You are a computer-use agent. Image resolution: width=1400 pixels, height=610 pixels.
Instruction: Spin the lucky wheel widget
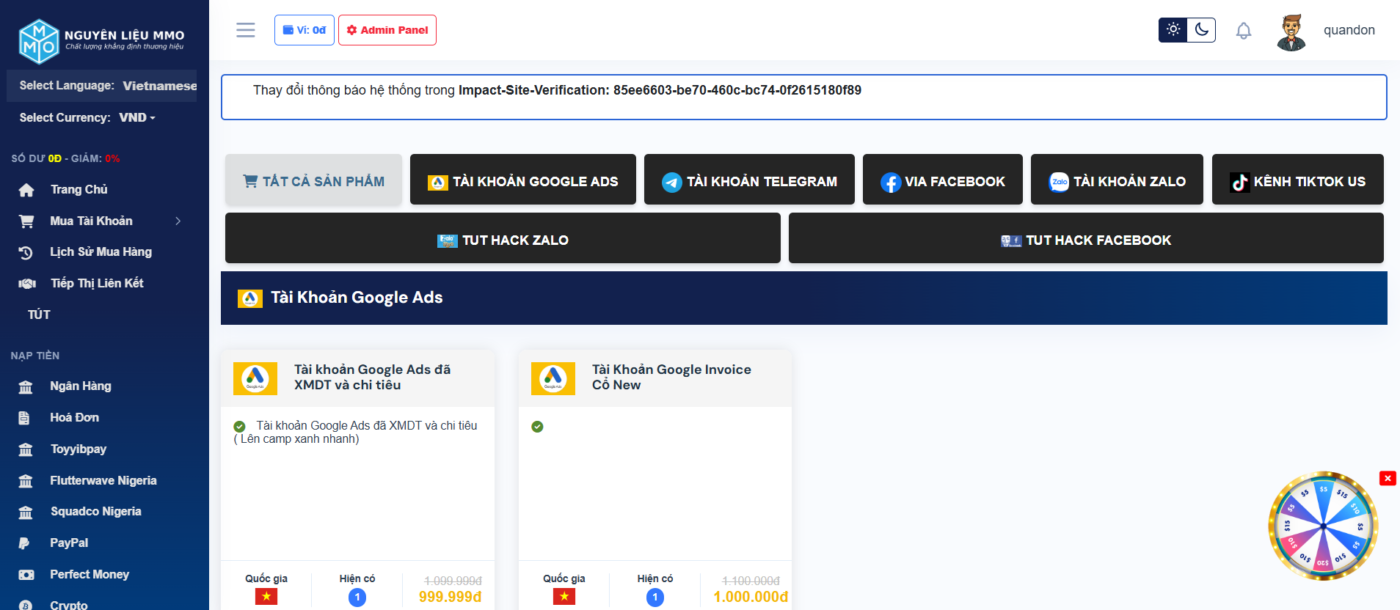point(1322,526)
